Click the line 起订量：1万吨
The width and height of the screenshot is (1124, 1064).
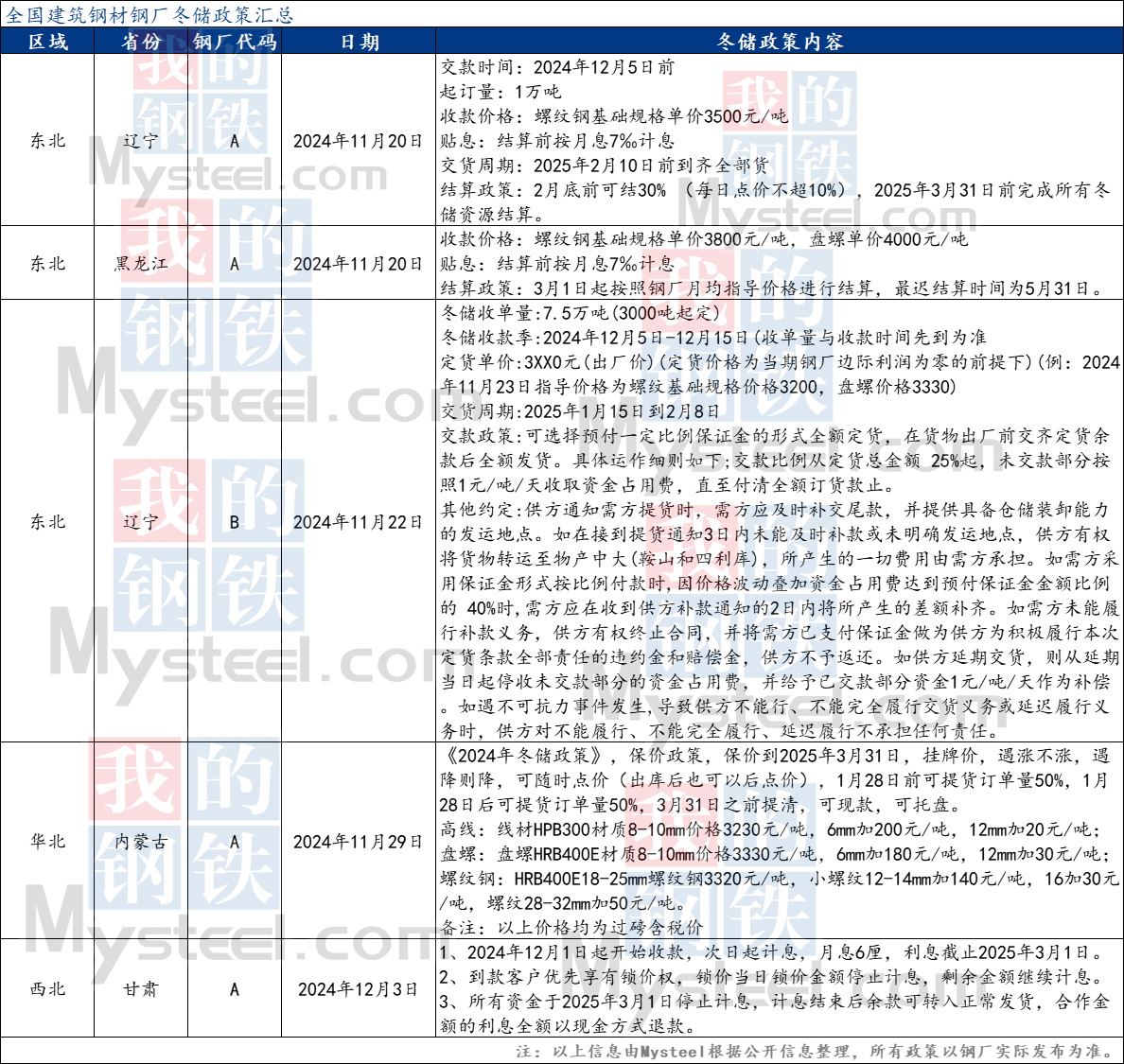click(x=501, y=92)
